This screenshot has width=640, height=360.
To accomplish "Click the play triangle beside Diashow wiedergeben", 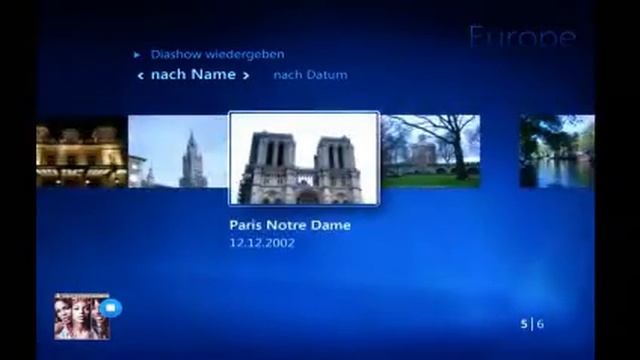I will click(x=137, y=55).
